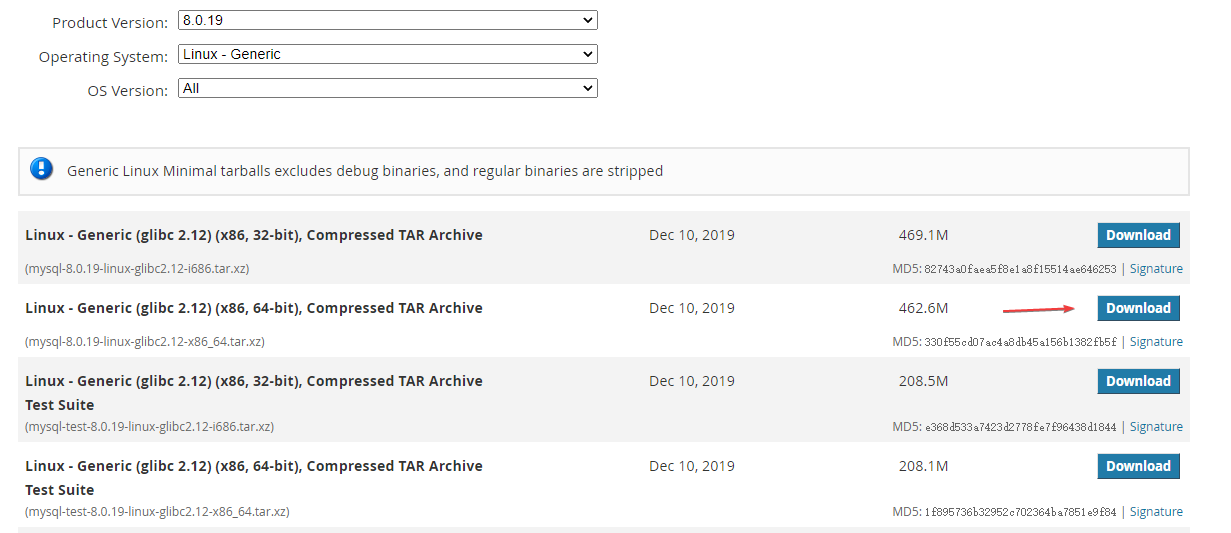Screen dimensions: 1231x533
Task: Click the mysql-test x86_64 tar.xz filename
Action: (157, 512)
